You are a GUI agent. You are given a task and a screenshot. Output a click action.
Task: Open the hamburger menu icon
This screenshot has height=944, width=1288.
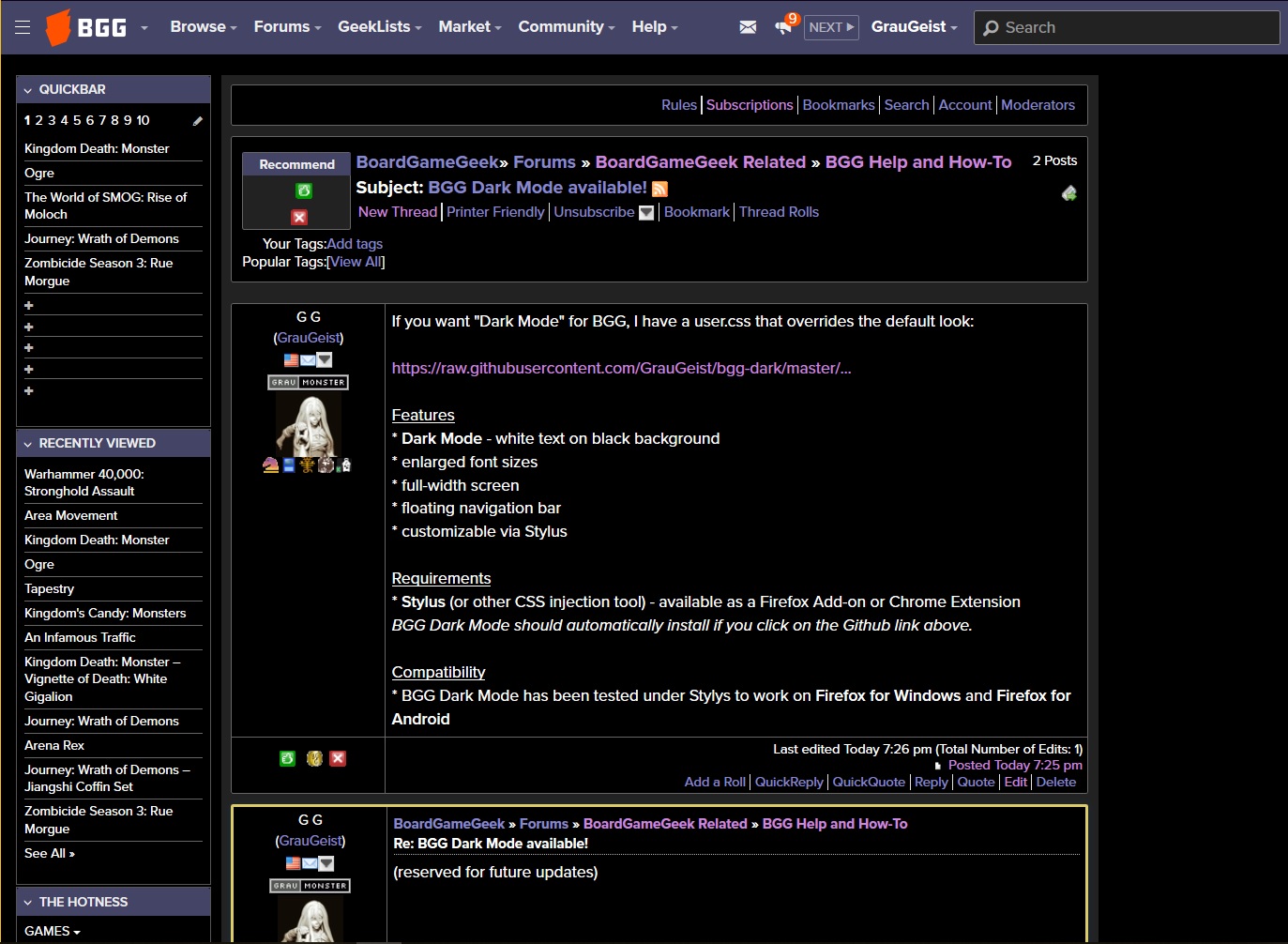click(x=23, y=26)
